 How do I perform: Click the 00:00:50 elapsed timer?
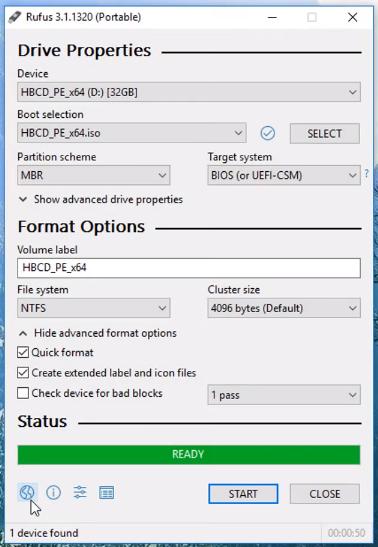pyautogui.click(x=346, y=533)
